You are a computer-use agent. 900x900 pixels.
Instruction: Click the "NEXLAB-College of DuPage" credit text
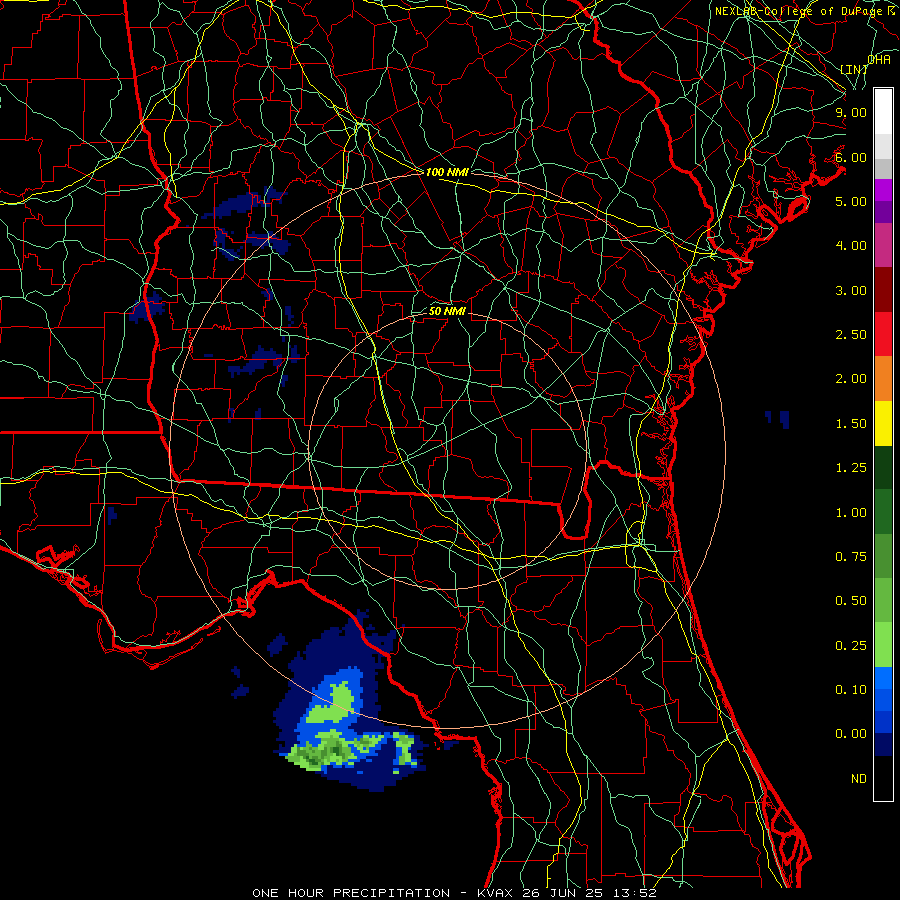pos(798,11)
